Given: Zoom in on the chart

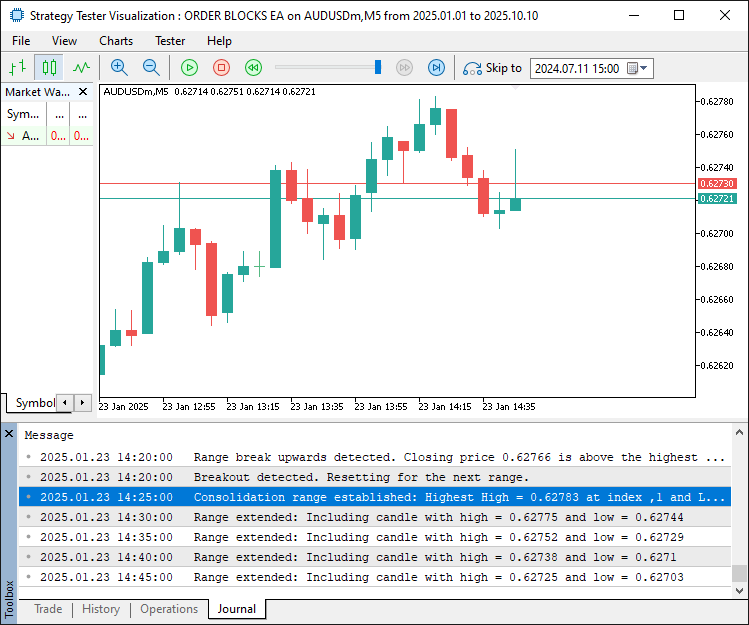Looking at the screenshot, I should click(119, 68).
